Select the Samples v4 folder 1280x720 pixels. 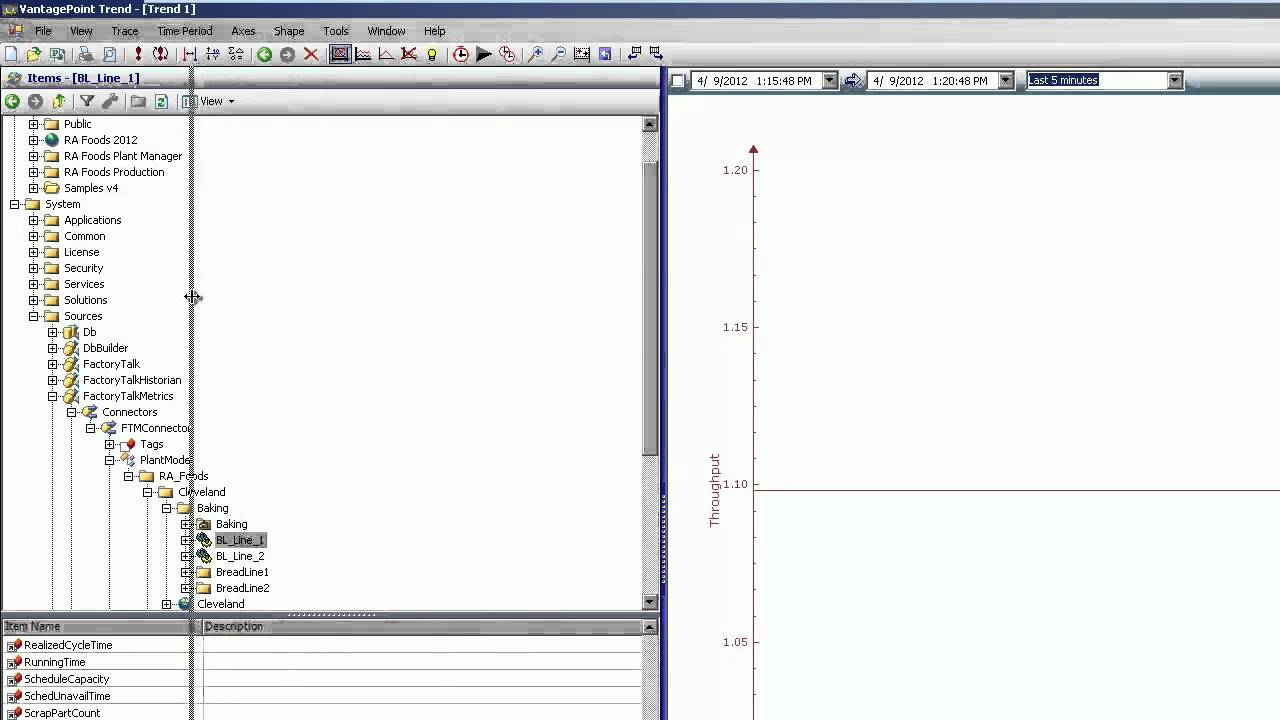(91, 188)
